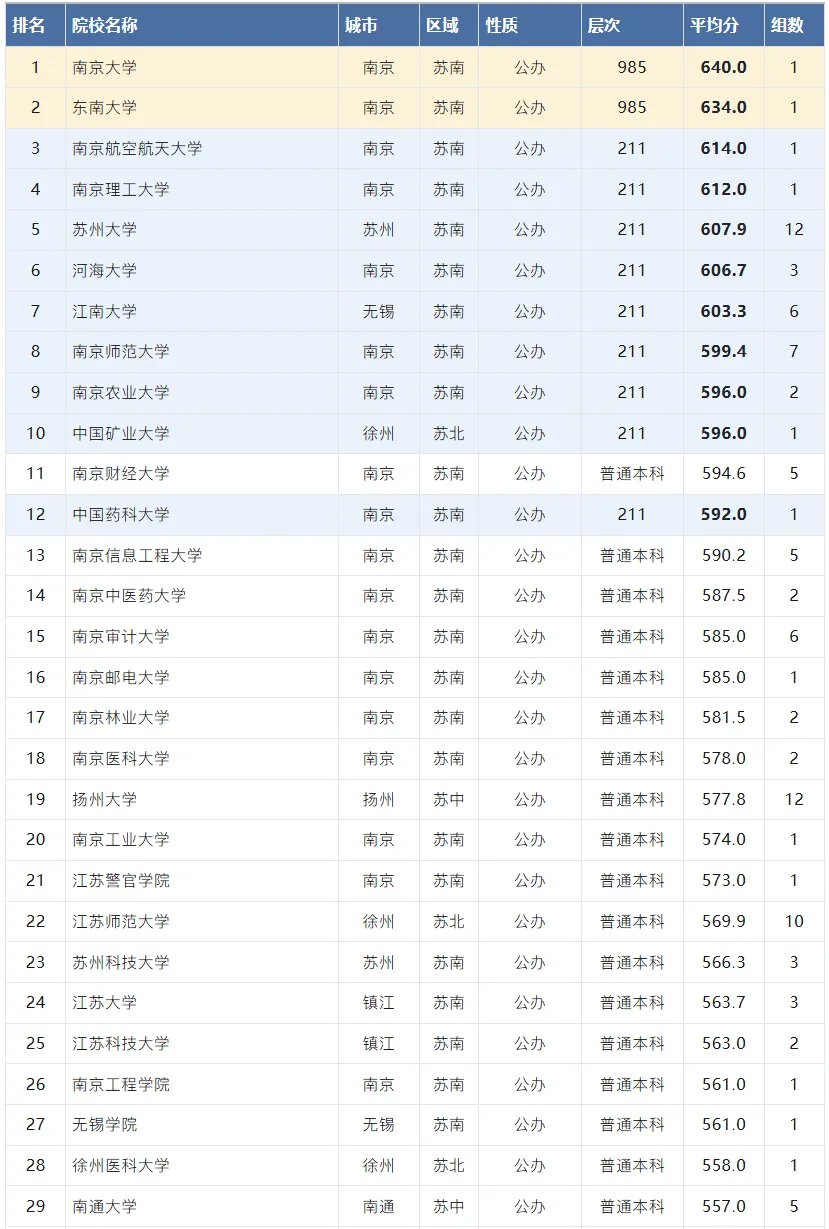
Task: Select the 南京大学 school name cell
Action: click(x=201, y=68)
